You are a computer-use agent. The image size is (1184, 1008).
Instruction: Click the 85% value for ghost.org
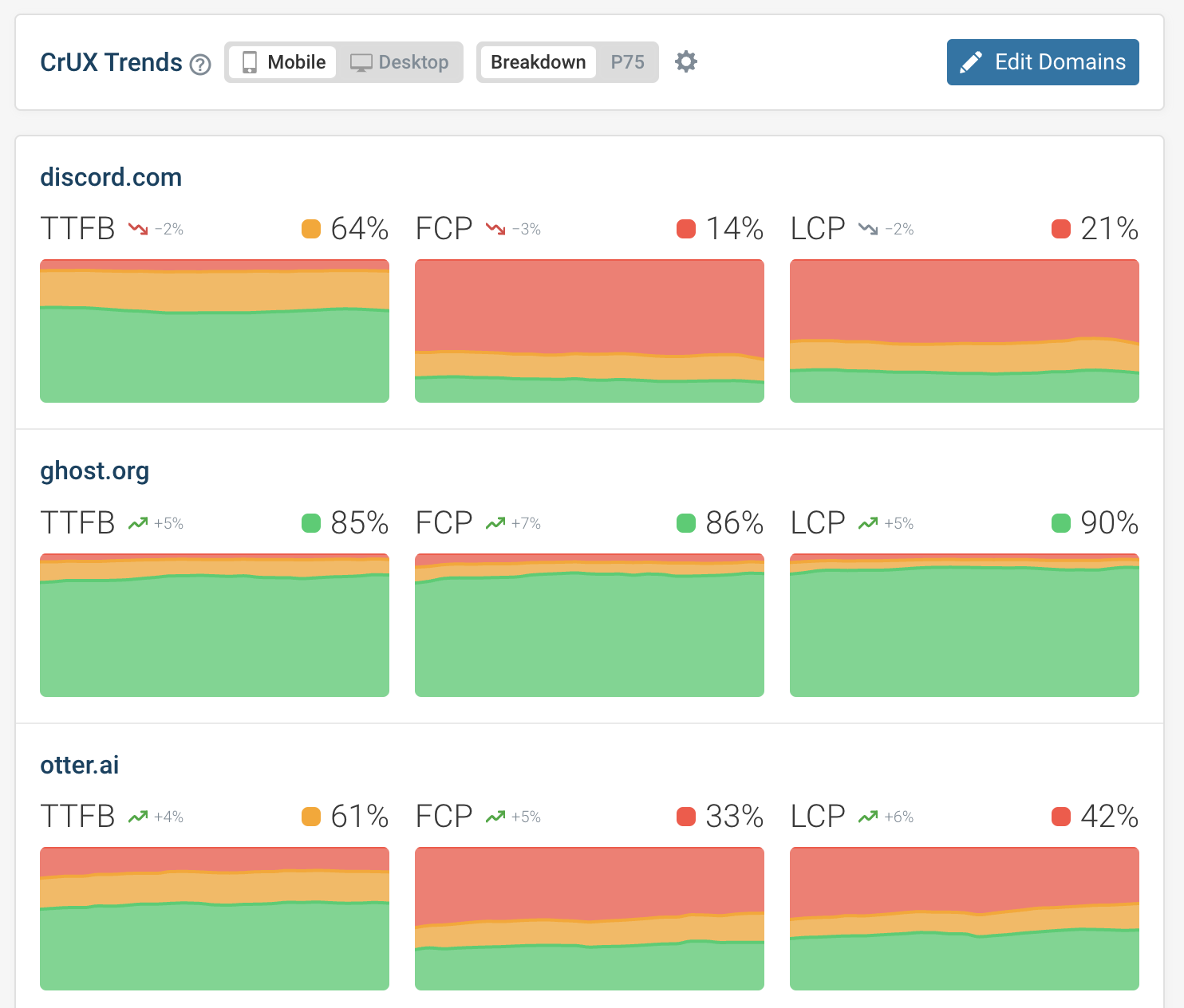[x=360, y=523]
